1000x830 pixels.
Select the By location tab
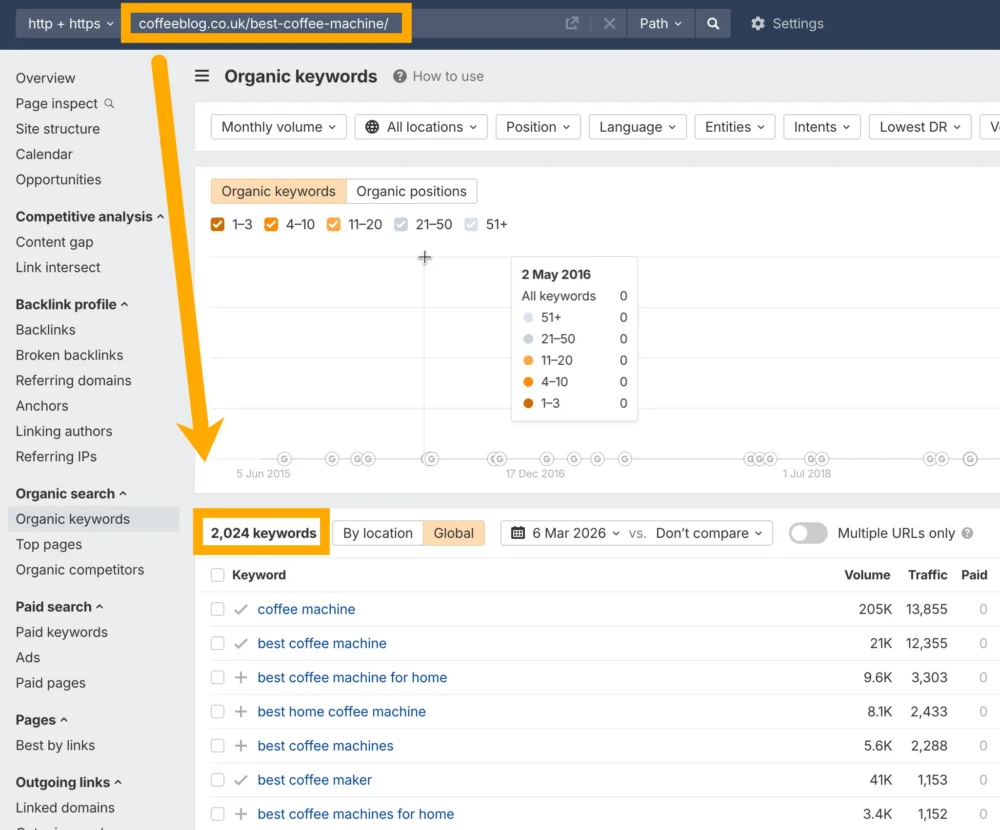coord(377,533)
